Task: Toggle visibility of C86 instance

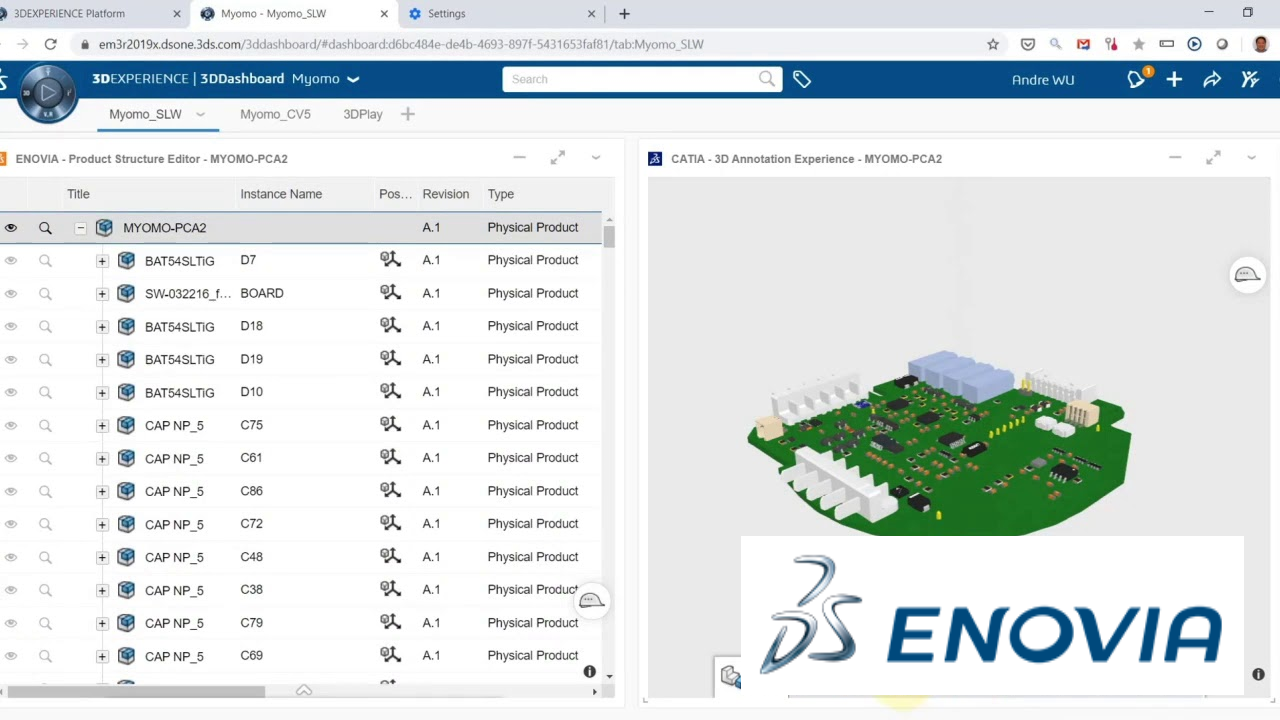Action: (11, 492)
